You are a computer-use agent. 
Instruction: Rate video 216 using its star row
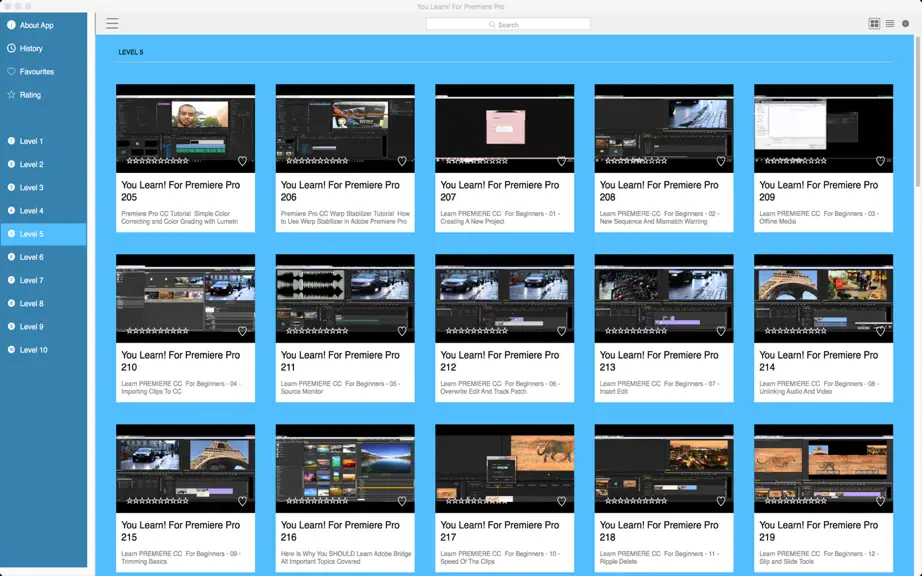click(317, 501)
